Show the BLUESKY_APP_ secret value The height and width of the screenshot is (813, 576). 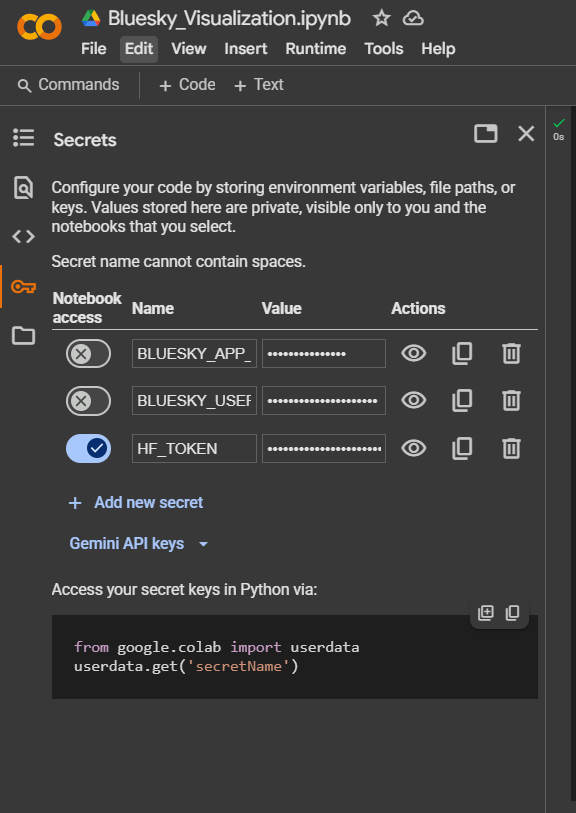tap(414, 354)
